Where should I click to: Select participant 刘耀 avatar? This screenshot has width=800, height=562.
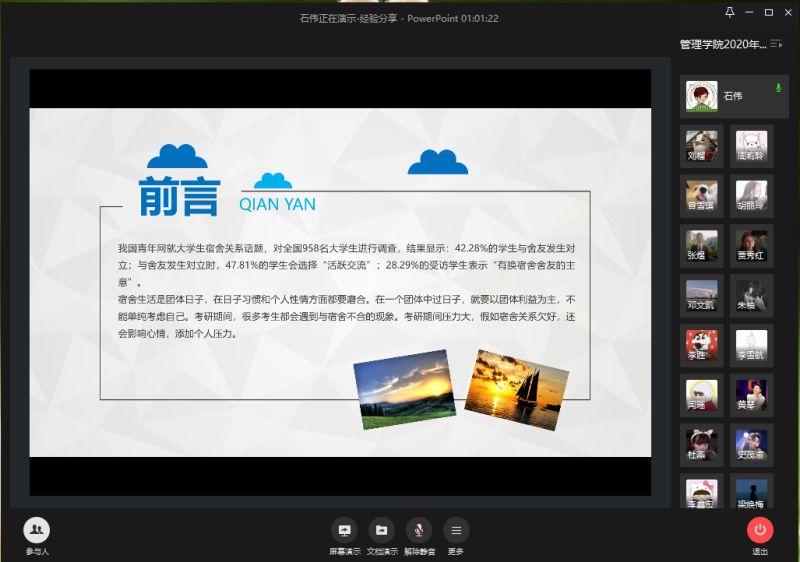[701, 144]
